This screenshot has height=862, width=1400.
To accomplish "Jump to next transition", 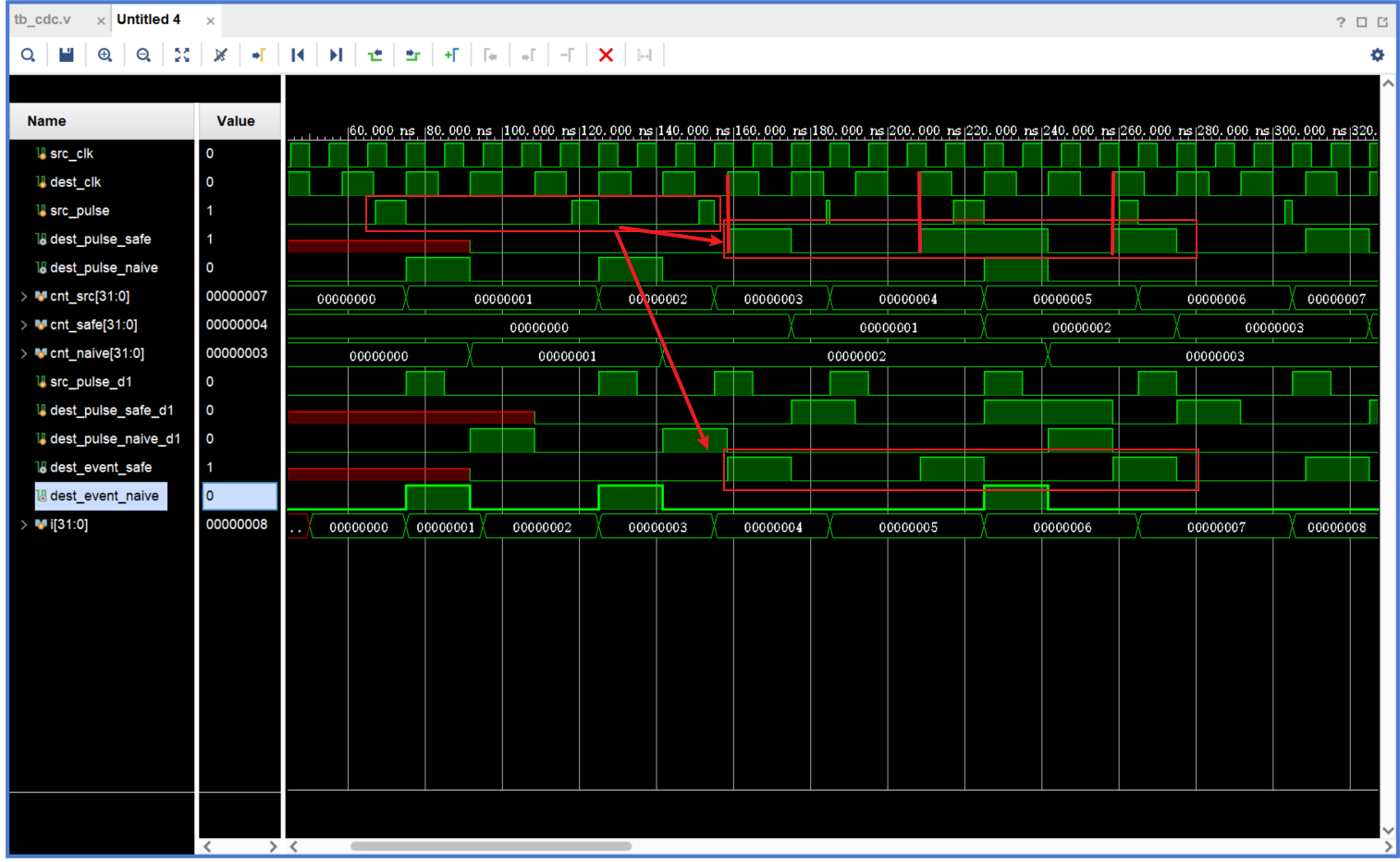I will (412, 55).
